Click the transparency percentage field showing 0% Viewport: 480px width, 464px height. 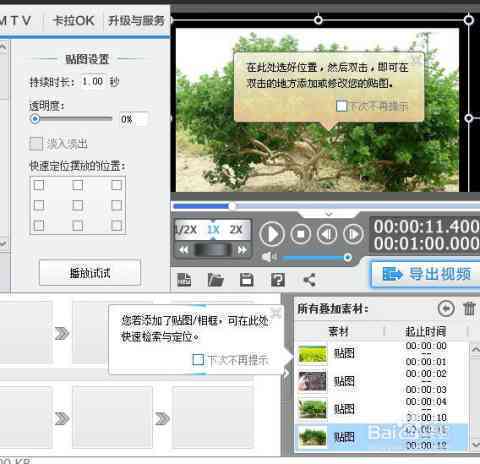[x=133, y=119]
